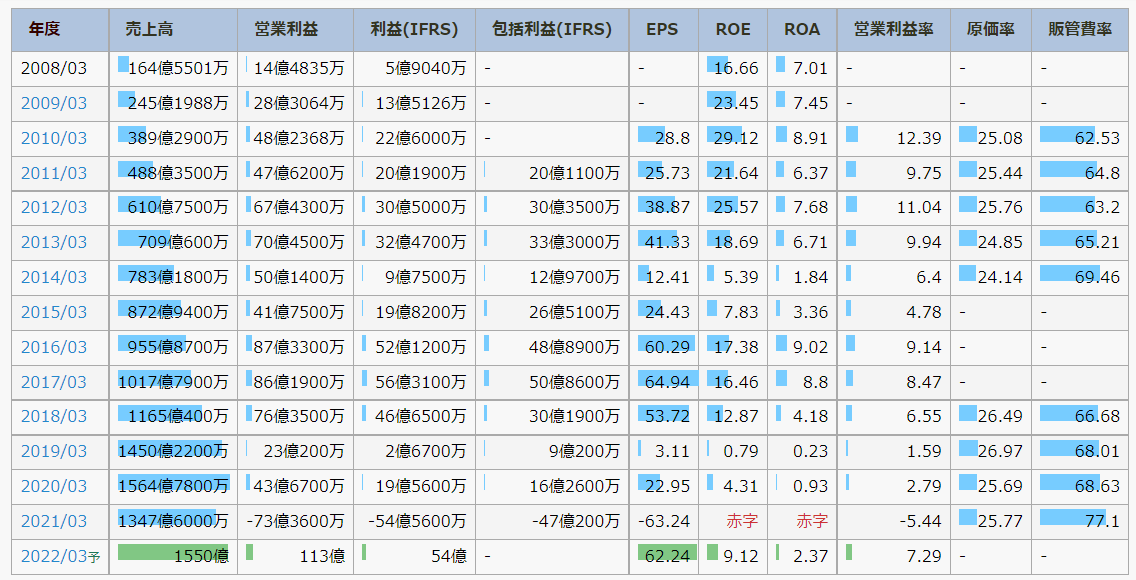
Task: Select SG&A ratio 77.1
Action: [1103, 521]
